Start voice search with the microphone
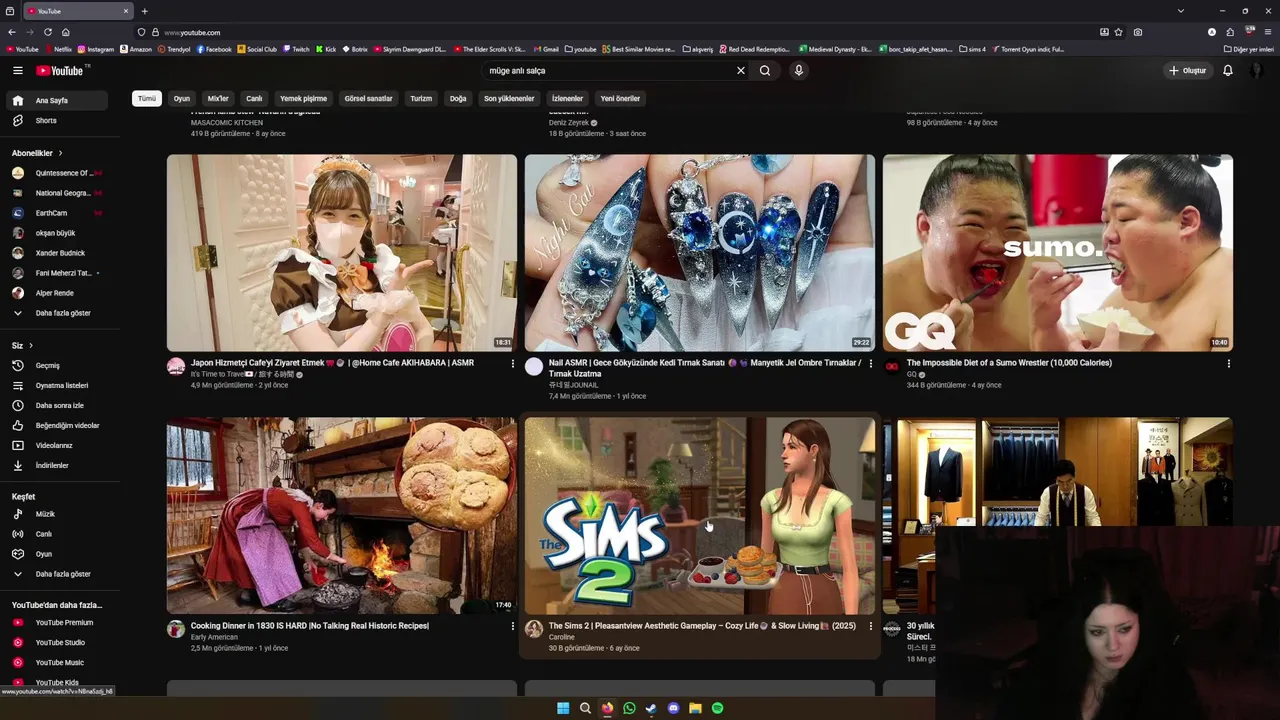The image size is (1280, 720). [x=798, y=70]
